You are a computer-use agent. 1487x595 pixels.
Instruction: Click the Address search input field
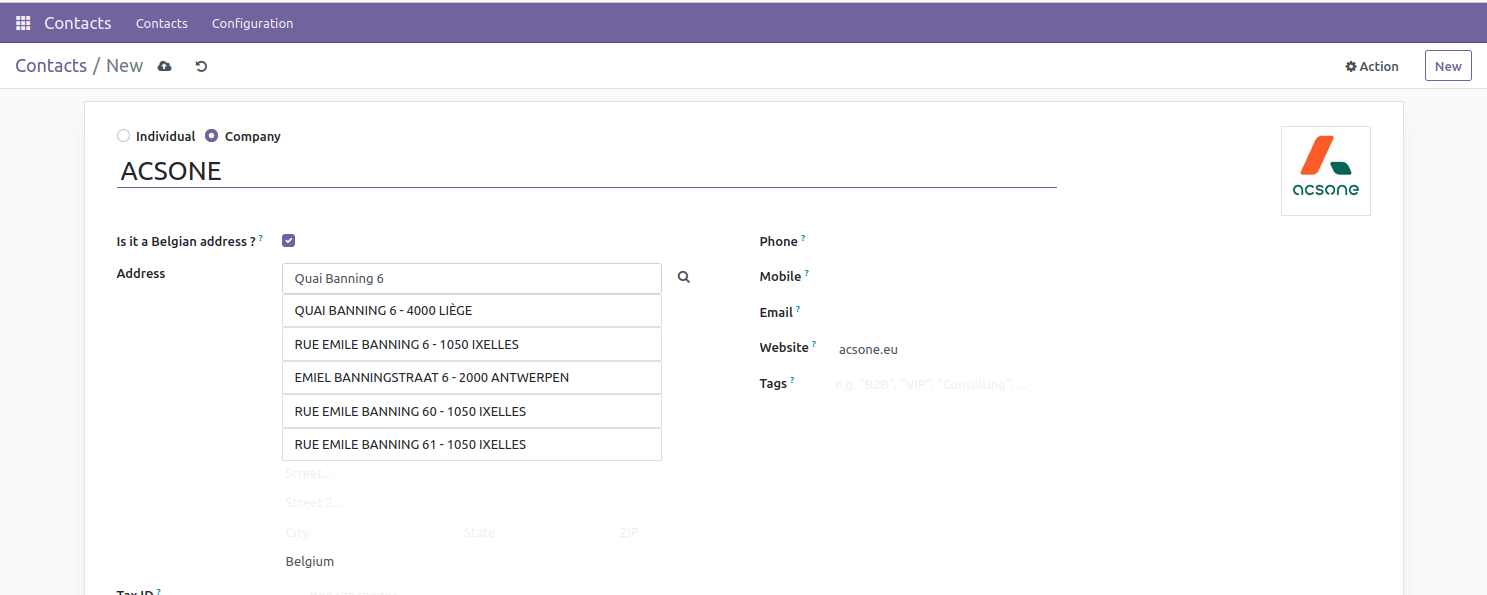pos(472,278)
